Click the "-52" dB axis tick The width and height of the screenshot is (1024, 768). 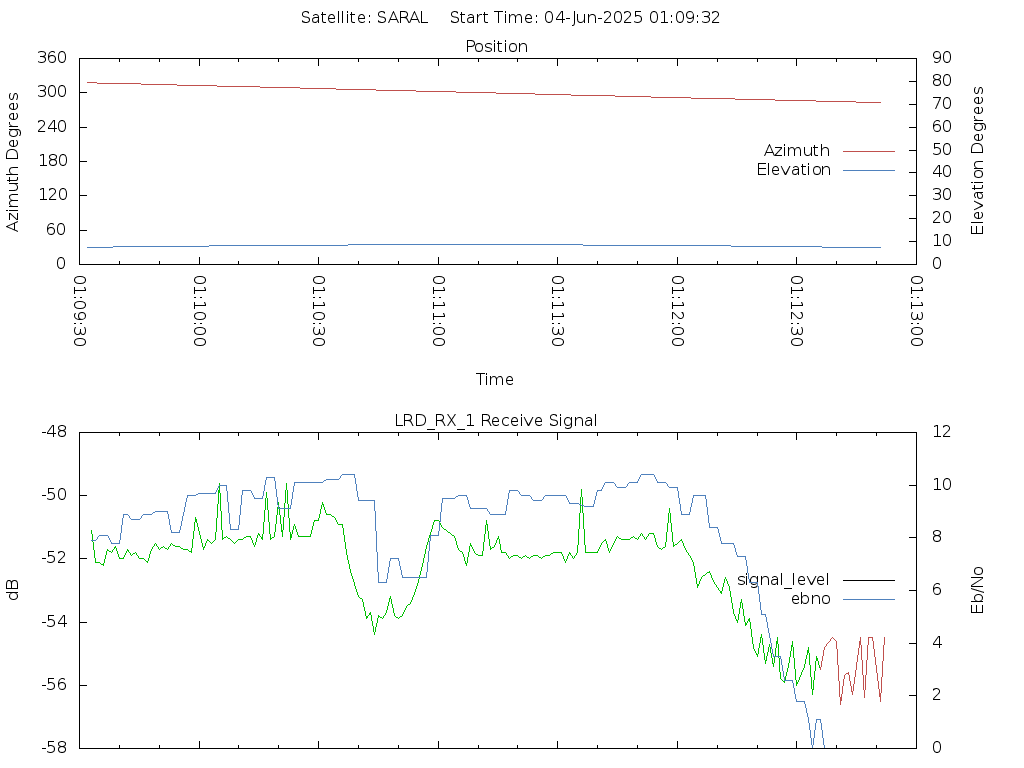coord(54,558)
